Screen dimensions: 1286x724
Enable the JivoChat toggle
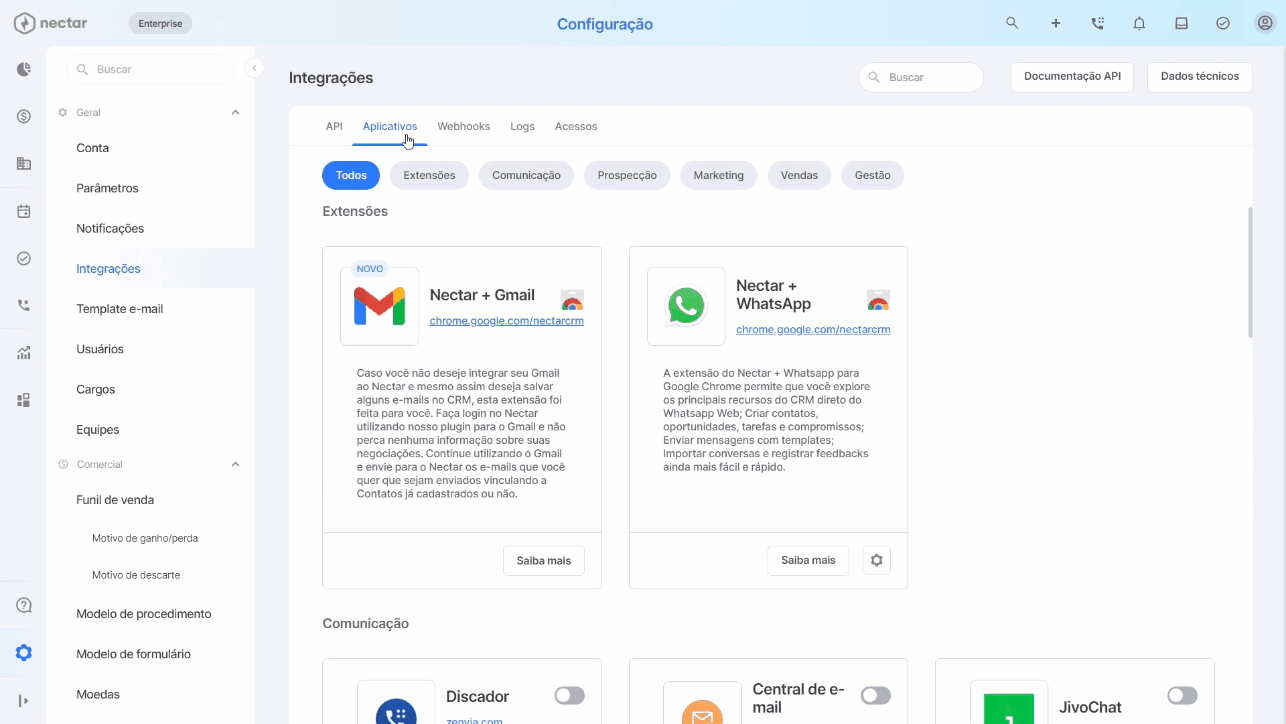(x=1182, y=695)
